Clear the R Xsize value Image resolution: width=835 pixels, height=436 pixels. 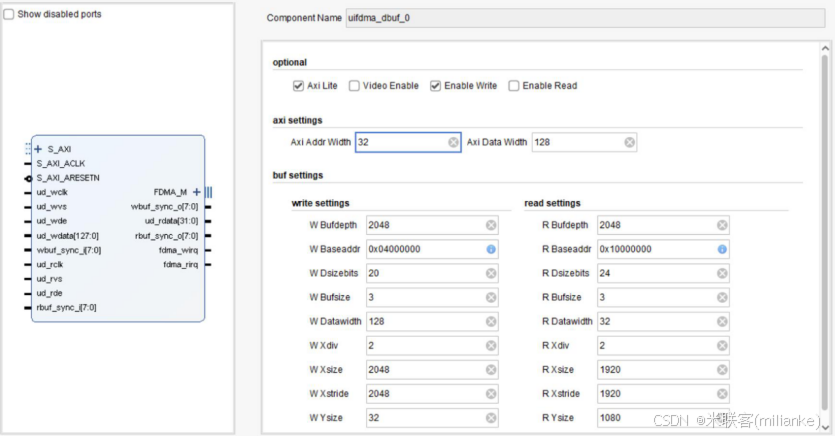[722, 369]
